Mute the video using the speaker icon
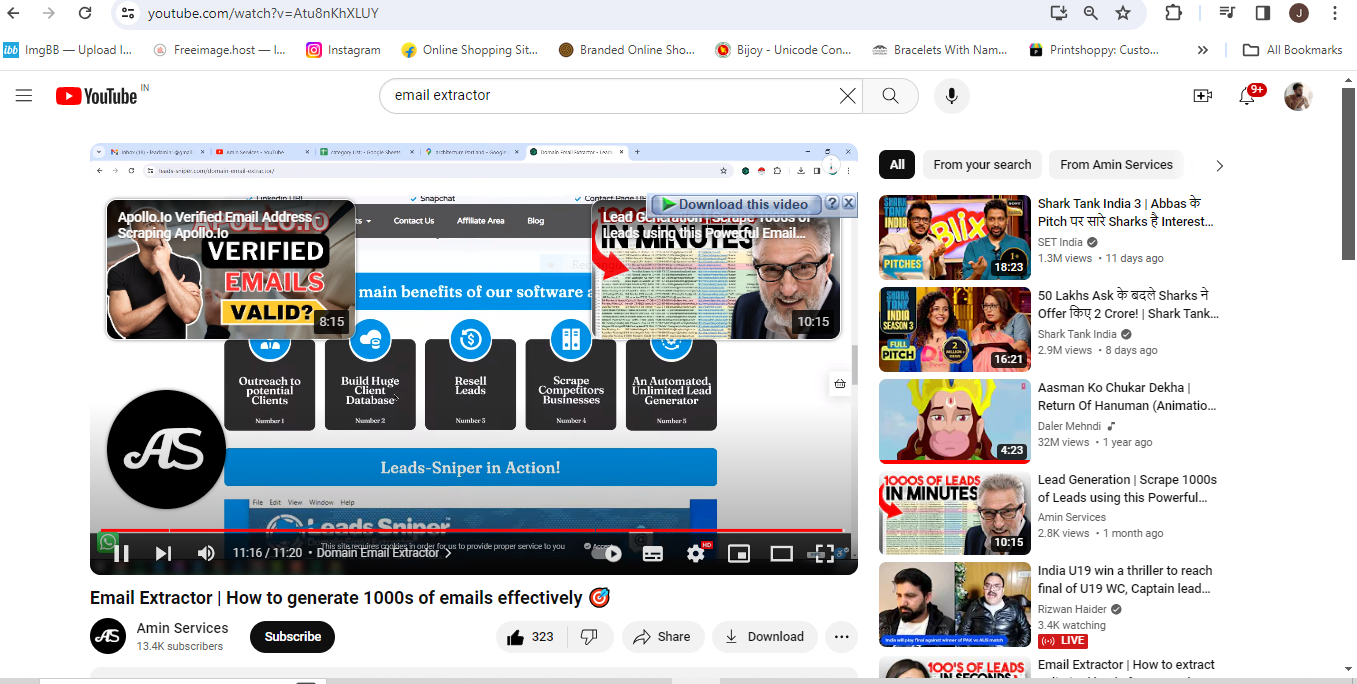This screenshot has height=684, width=1357. click(206, 553)
